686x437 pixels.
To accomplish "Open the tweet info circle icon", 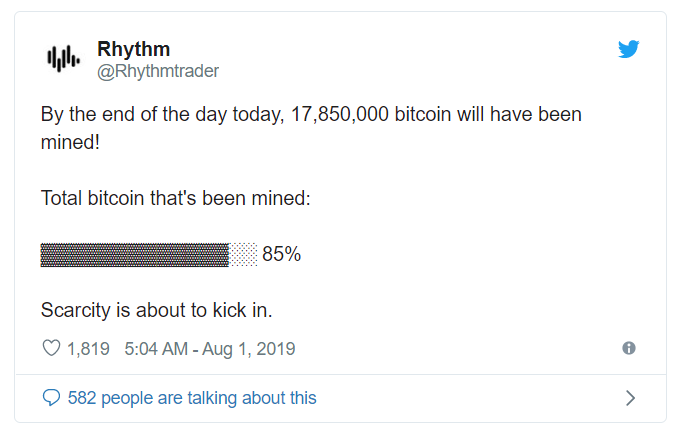I will click(x=629, y=349).
